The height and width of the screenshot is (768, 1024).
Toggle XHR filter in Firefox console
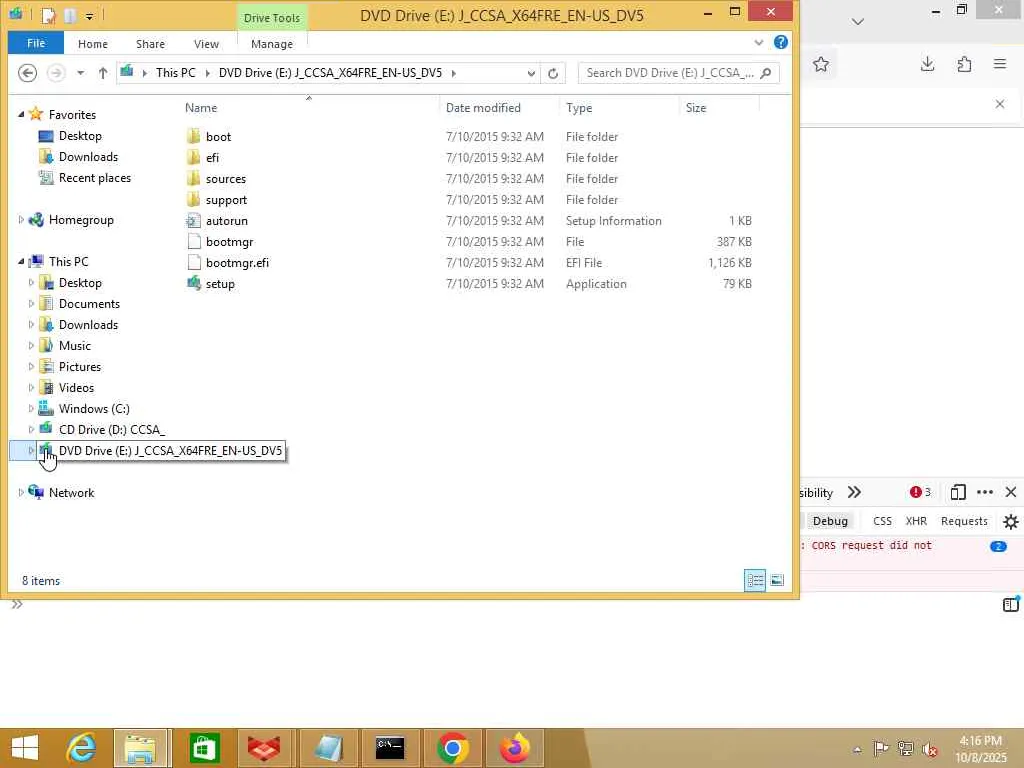point(916,521)
